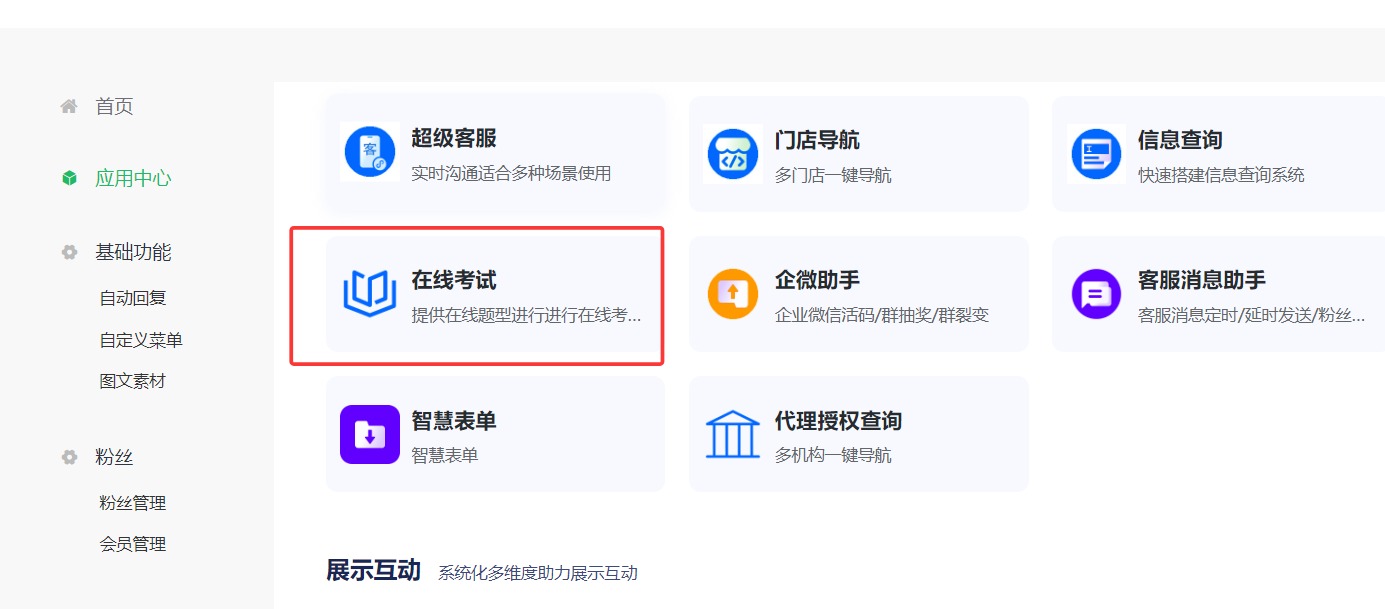Image resolution: width=1385 pixels, height=609 pixels.
Task: Click the cube icon beside 应用中心
Action: coord(68,179)
